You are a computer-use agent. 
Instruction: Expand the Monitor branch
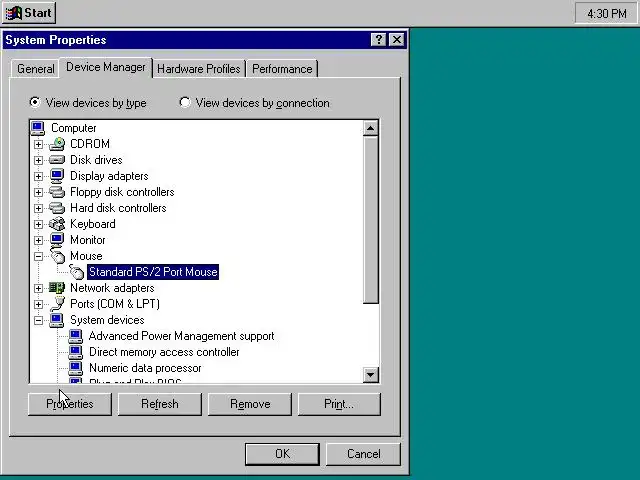[38, 240]
